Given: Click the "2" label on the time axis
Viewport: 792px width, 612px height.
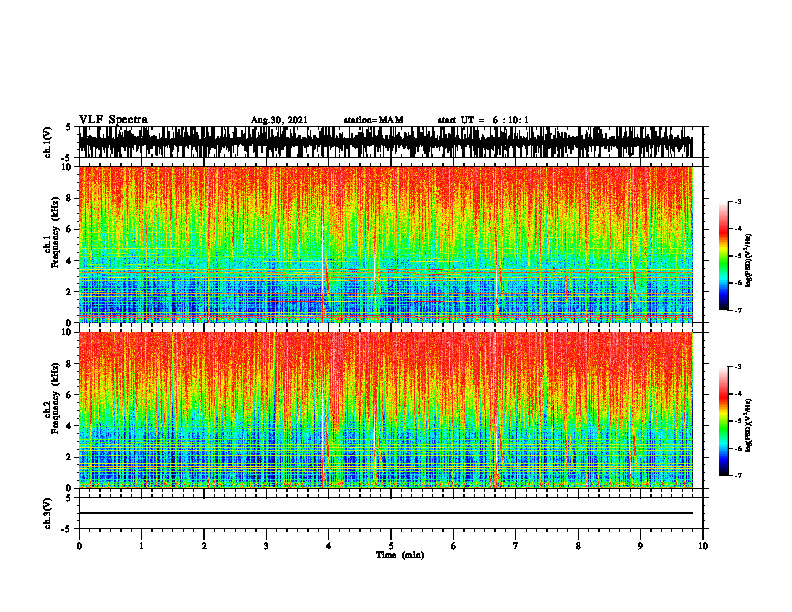Looking at the screenshot, I should [204, 546].
